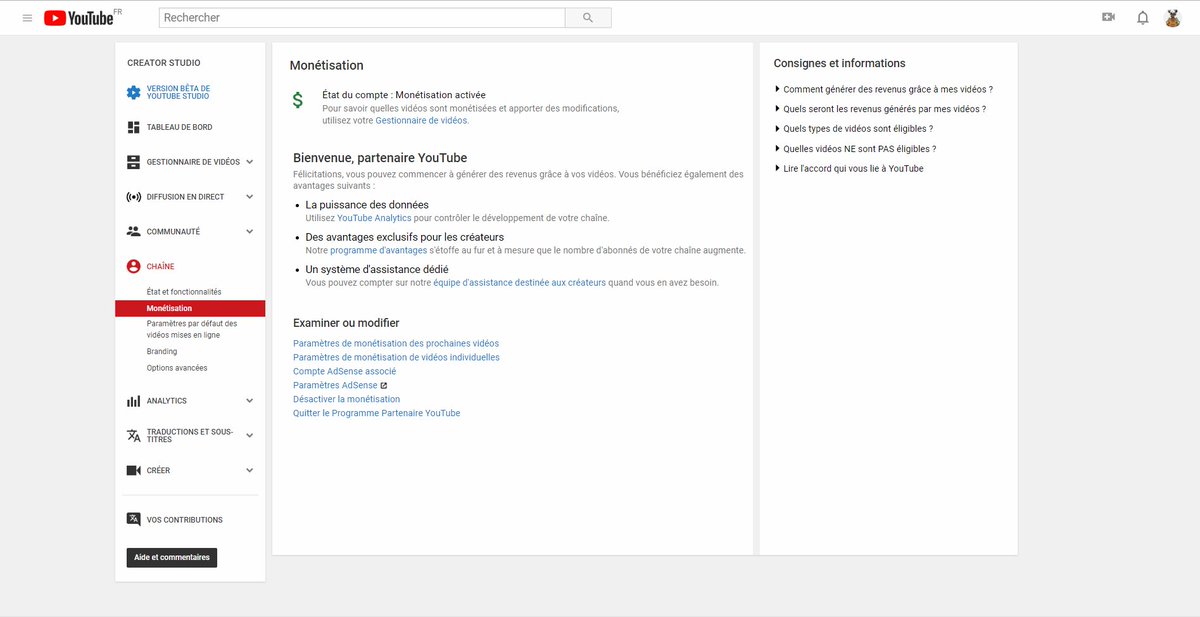1200x617 pixels.
Task: Expand the Analytics section chevron
Action: click(x=250, y=401)
